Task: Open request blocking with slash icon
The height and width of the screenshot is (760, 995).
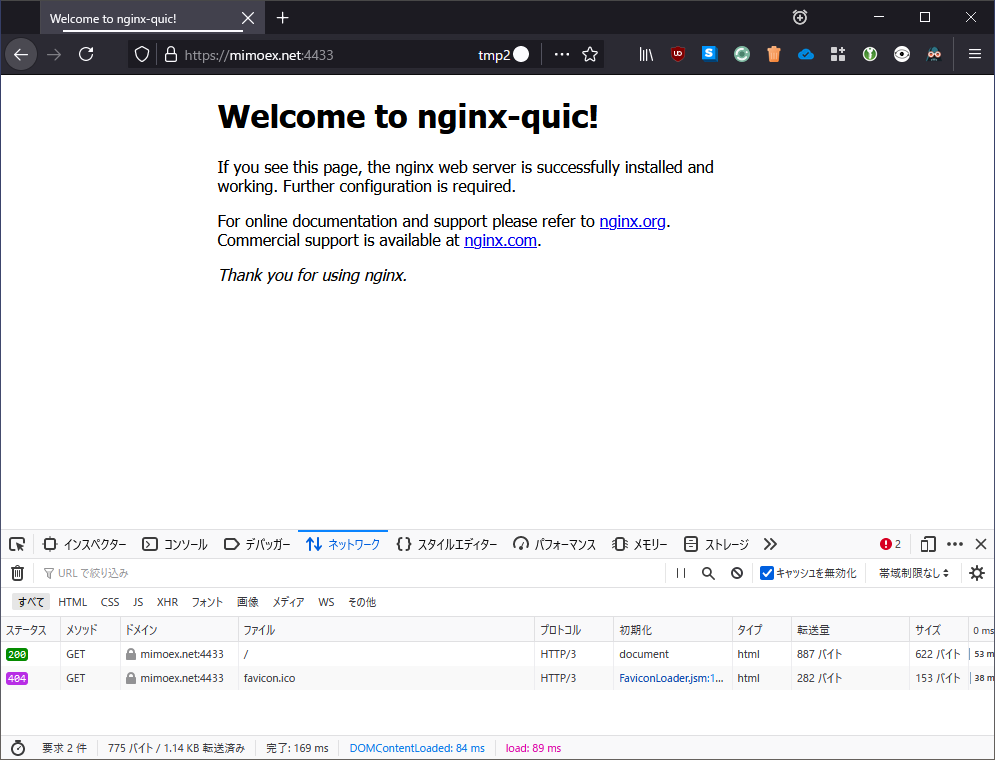Action: click(x=736, y=573)
